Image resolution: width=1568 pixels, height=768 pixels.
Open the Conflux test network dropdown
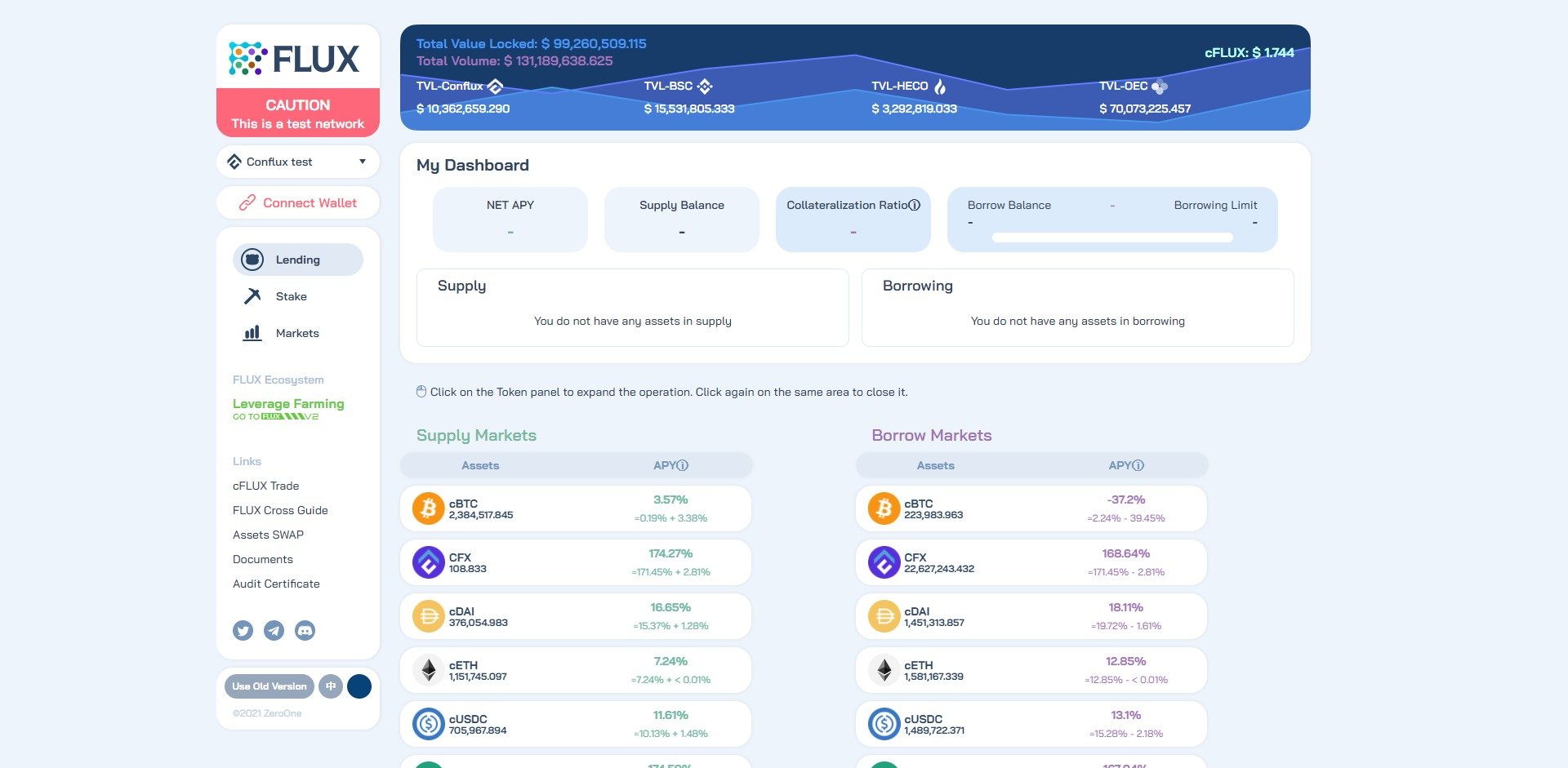coord(298,162)
